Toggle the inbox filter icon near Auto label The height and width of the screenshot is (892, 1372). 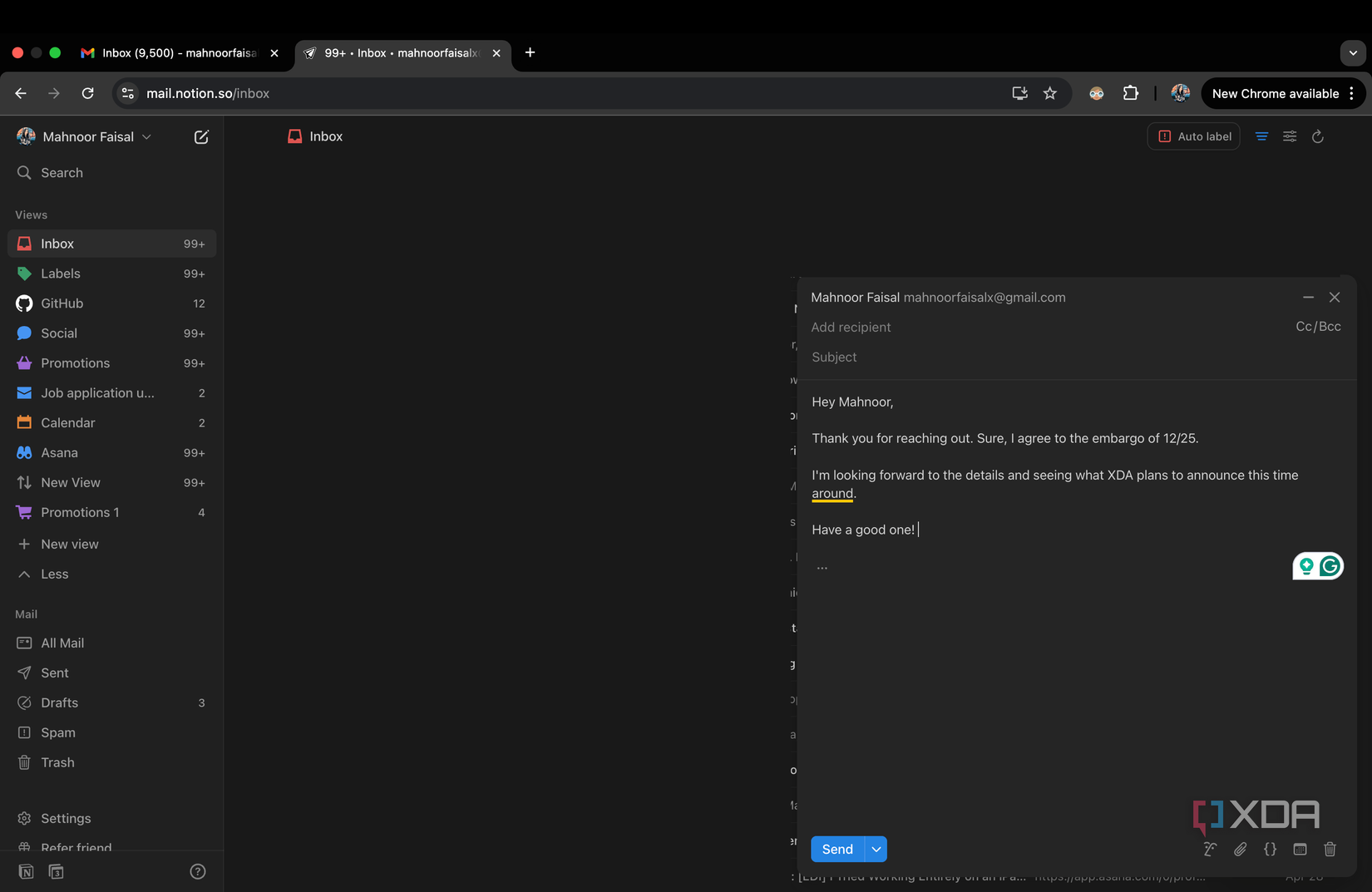point(1261,136)
